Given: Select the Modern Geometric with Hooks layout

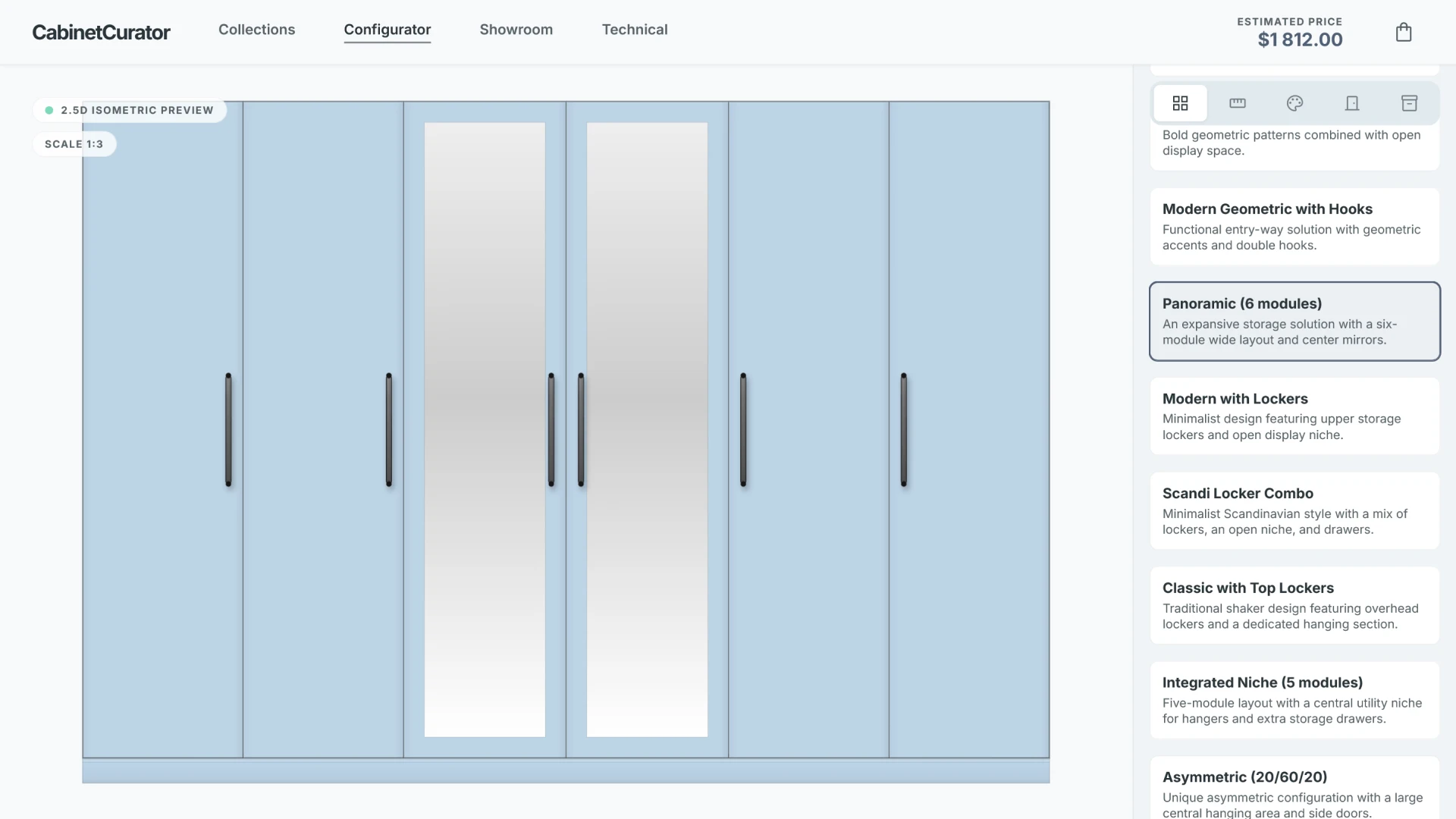Looking at the screenshot, I should 1294,226.
